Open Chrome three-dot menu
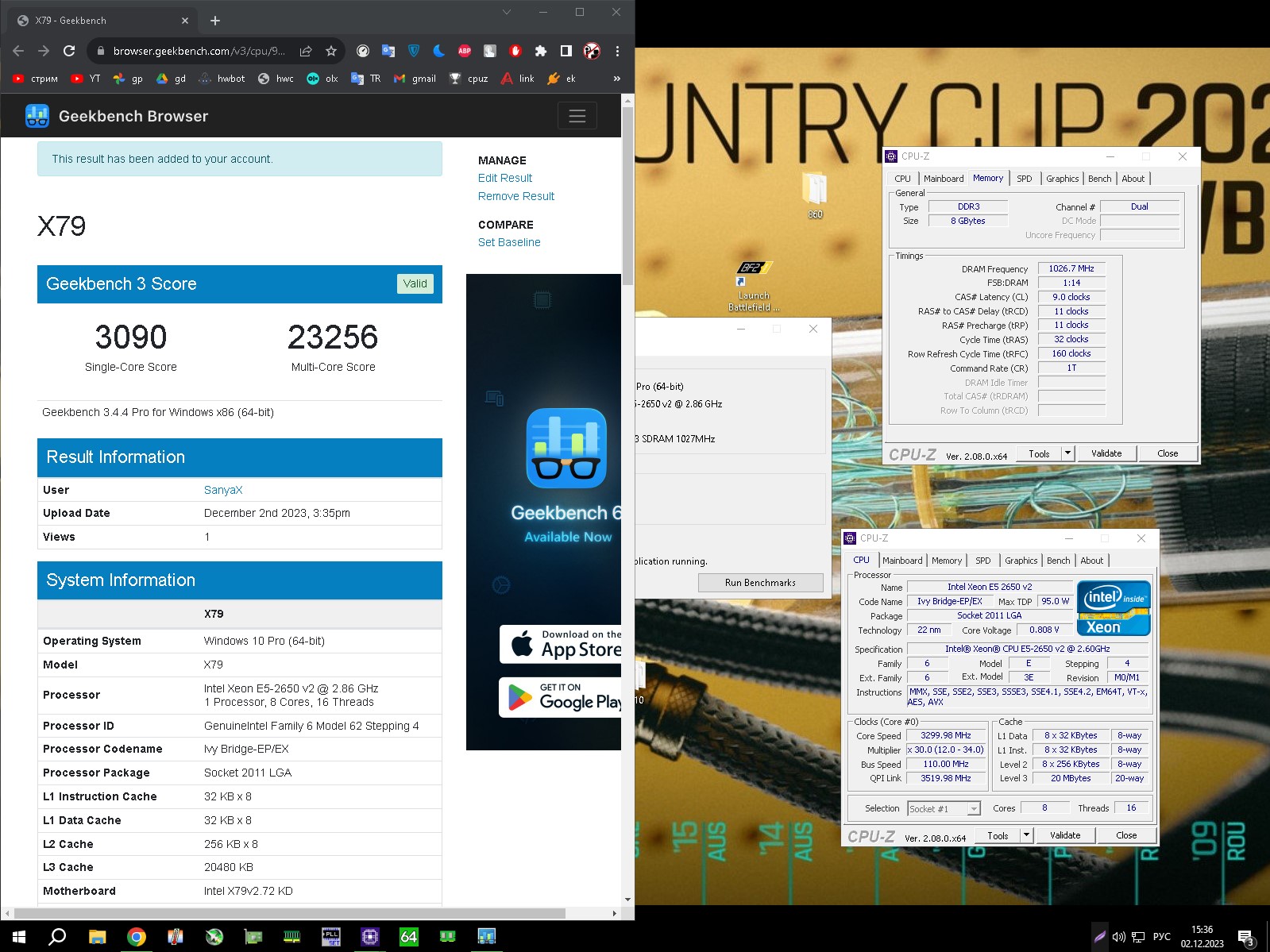 (x=617, y=51)
